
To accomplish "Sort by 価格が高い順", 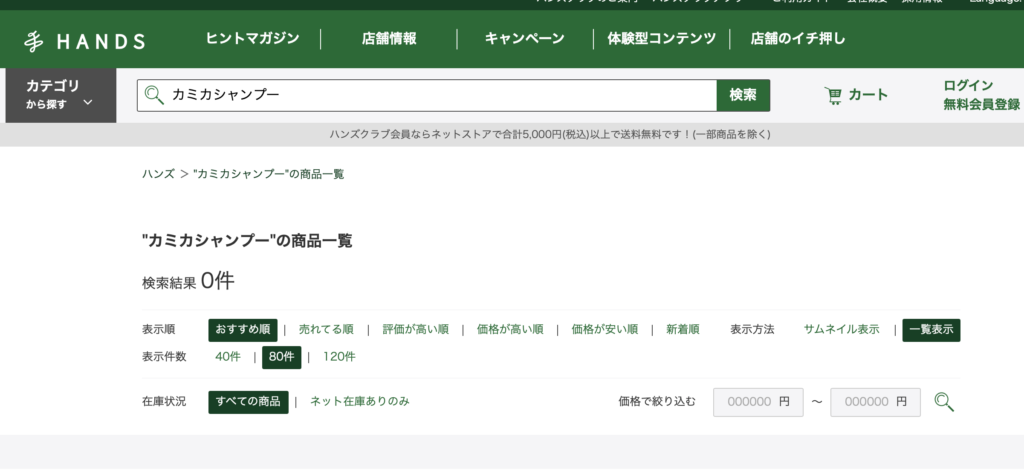I will 510,330.
